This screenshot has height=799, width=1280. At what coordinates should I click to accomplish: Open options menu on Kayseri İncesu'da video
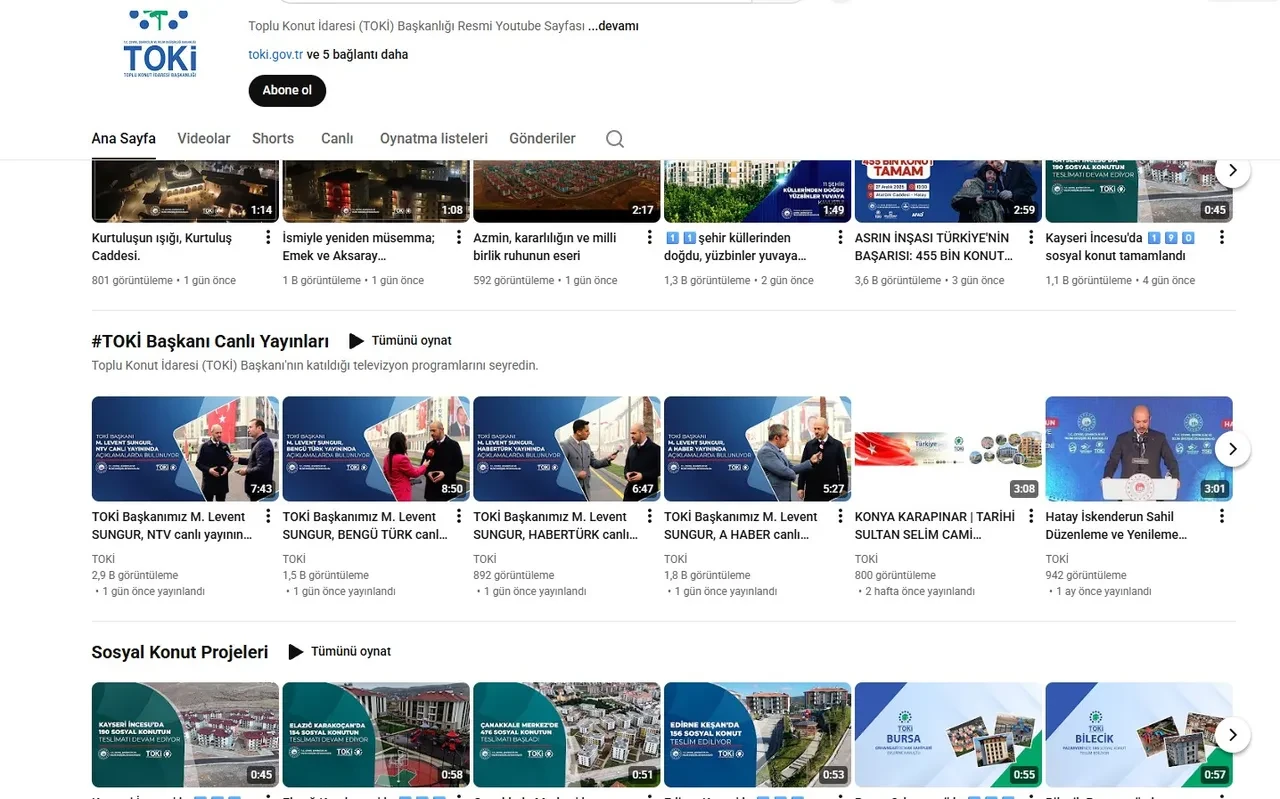pos(1222,237)
